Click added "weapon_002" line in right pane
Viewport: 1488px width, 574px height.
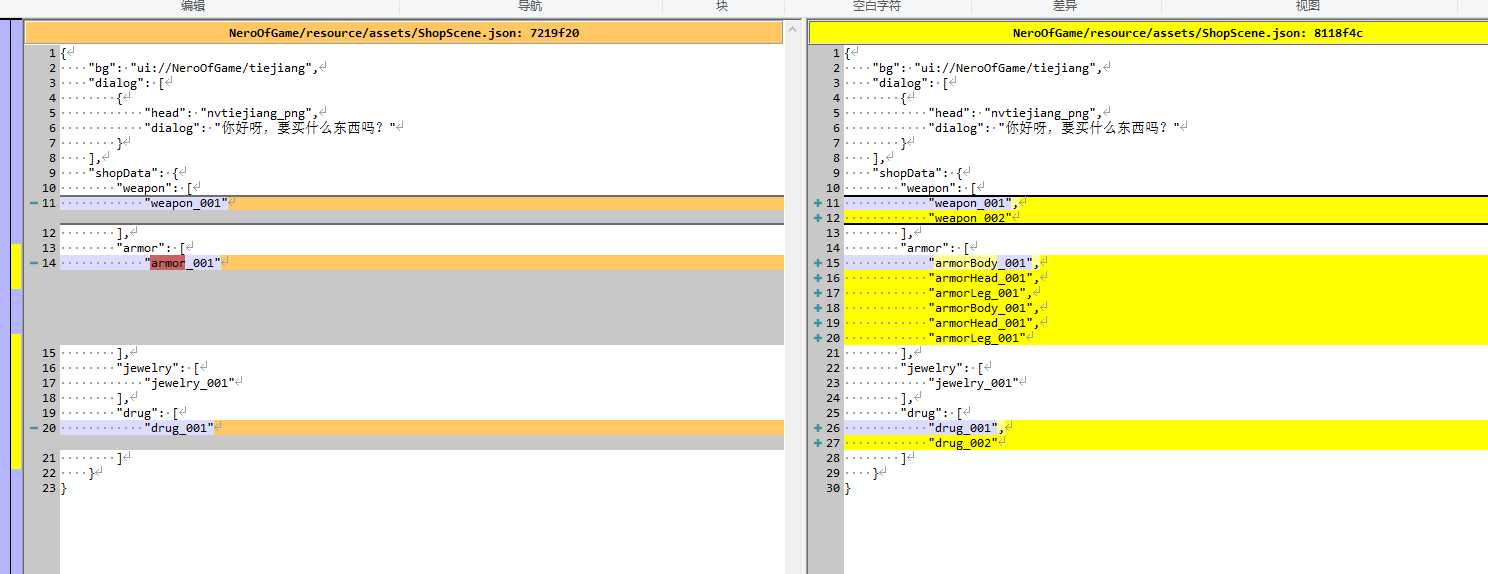coord(1166,218)
